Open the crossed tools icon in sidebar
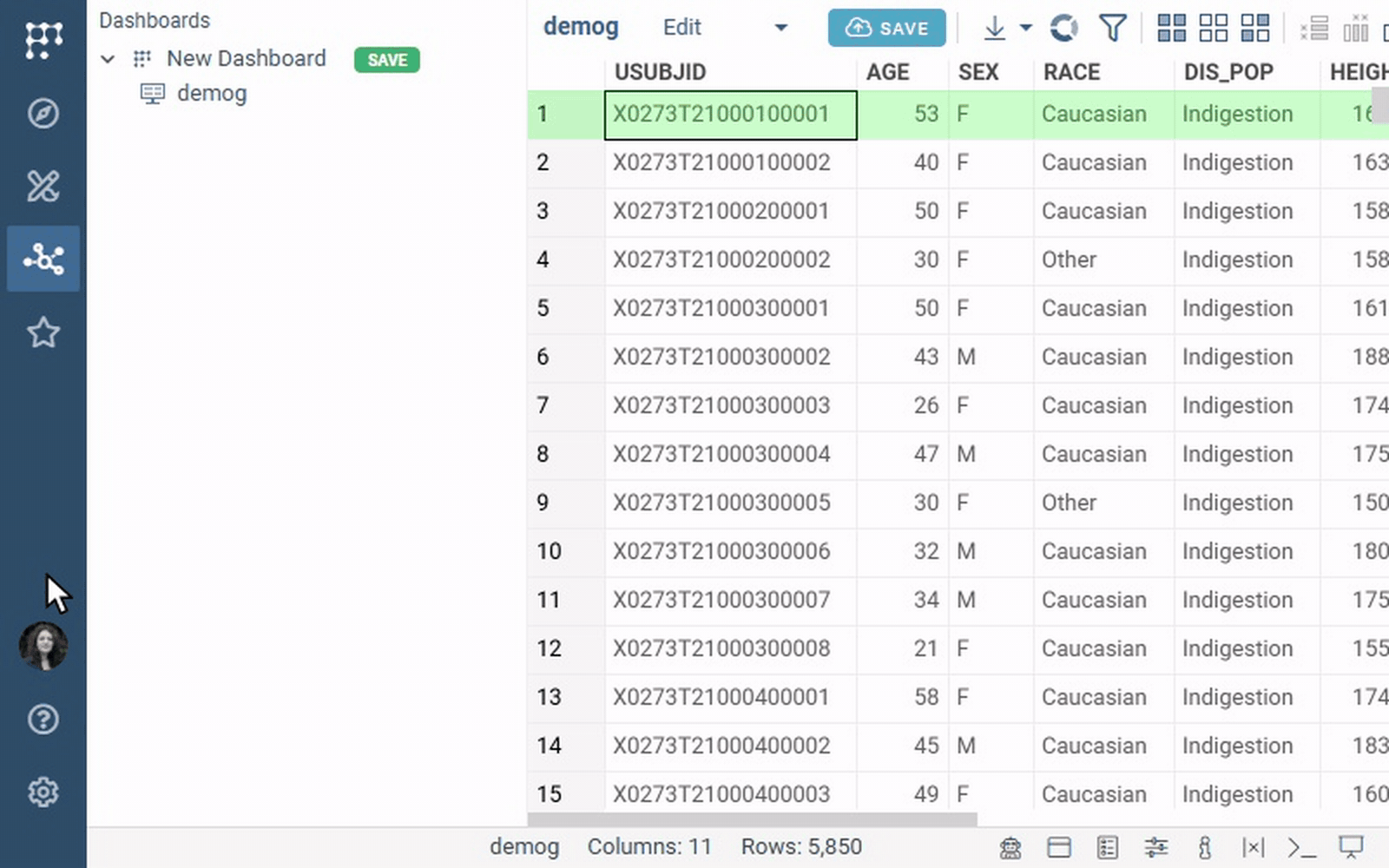Viewport: 1389px width, 868px height. [x=43, y=186]
